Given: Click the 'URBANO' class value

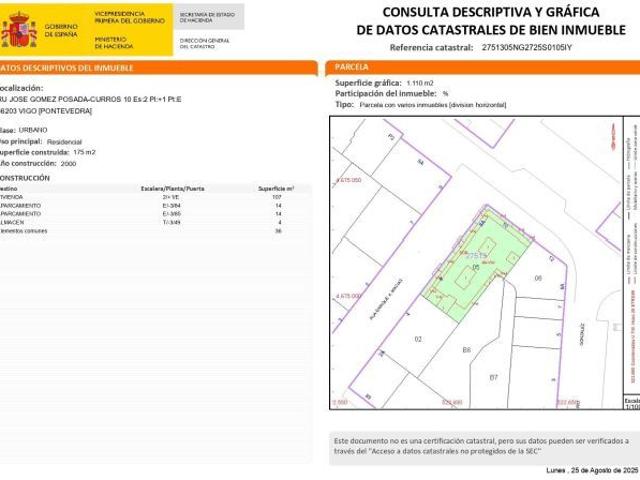Looking at the screenshot, I should coord(33,130).
